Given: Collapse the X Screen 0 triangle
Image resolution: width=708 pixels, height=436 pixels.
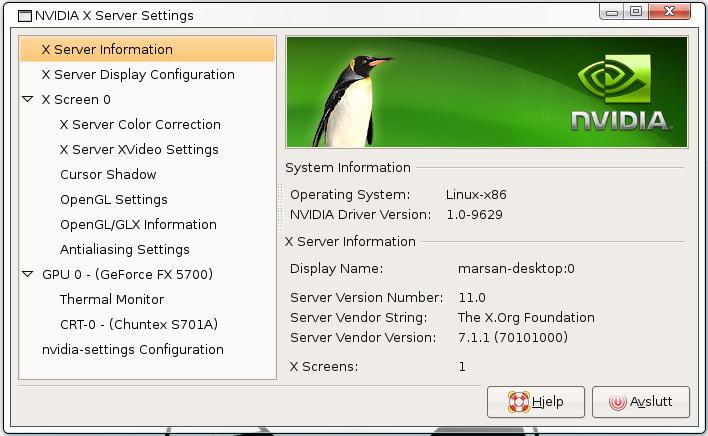Looking at the screenshot, I should click(28, 99).
